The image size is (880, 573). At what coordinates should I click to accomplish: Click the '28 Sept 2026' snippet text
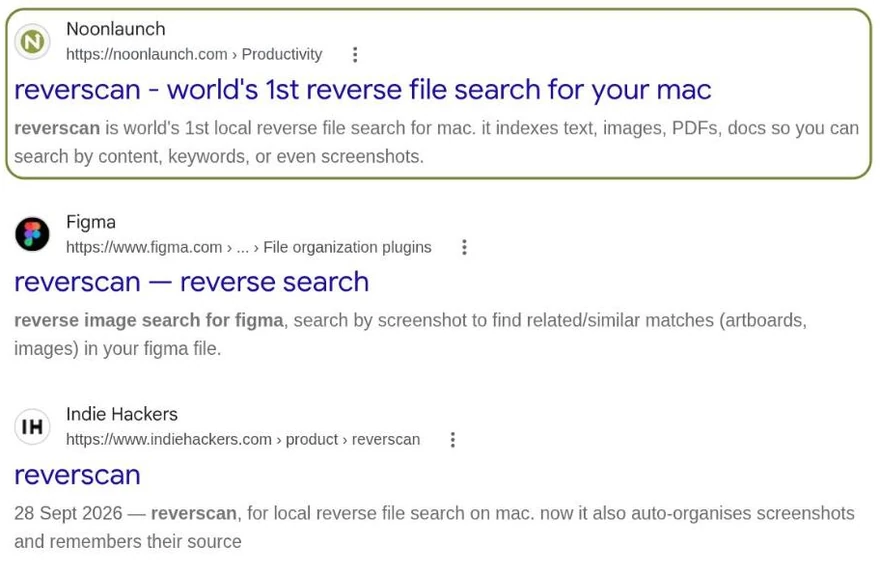click(68, 513)
